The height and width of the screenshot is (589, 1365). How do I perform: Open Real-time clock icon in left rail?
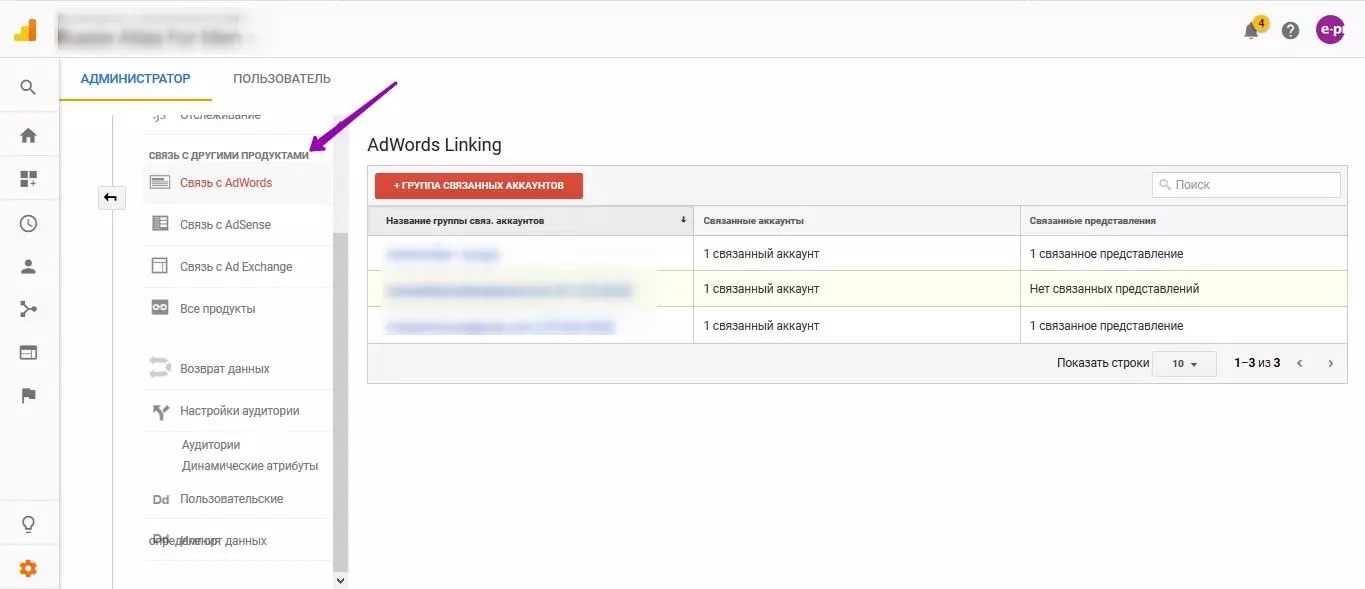(28, 223)
